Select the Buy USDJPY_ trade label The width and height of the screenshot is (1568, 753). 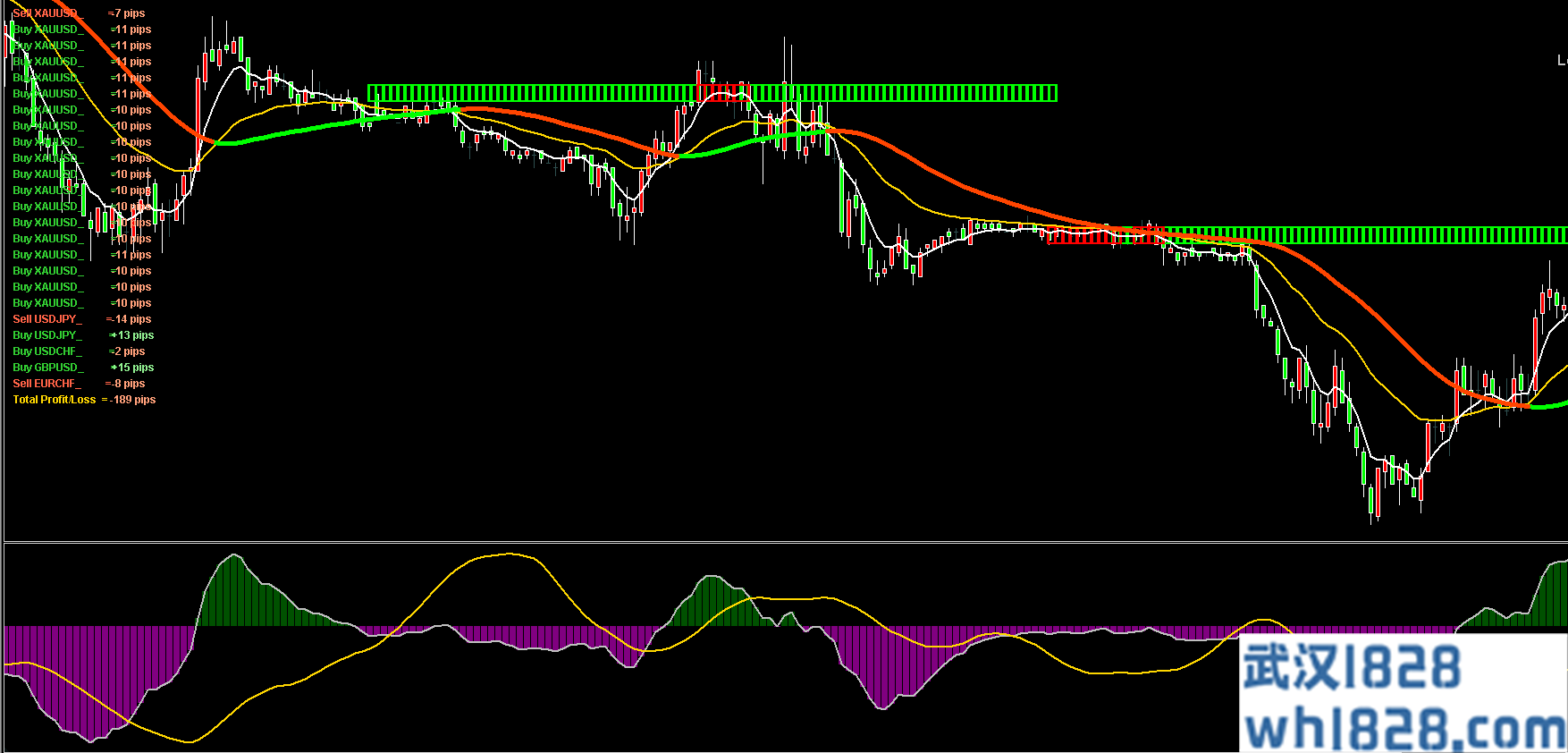46,335
